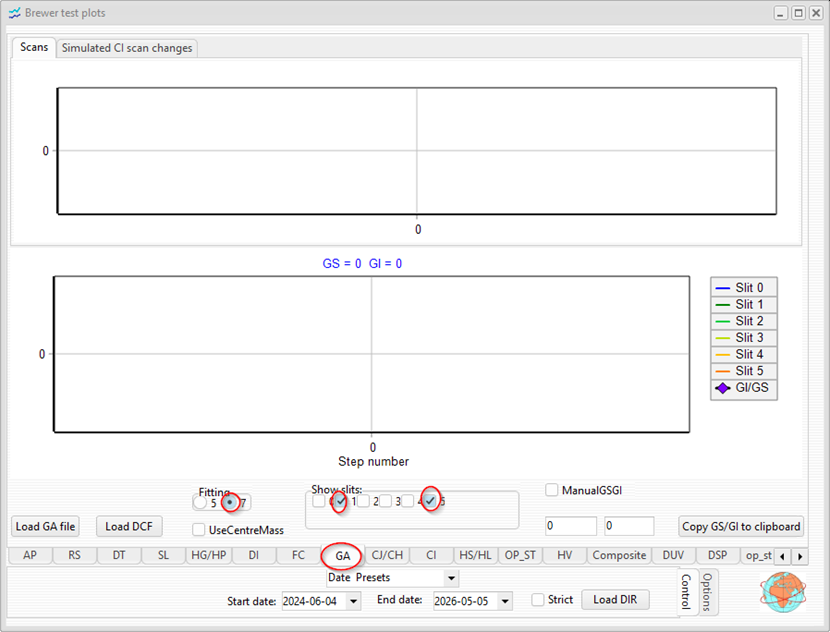Image resolution: width=830 pixels, height=632 pixels.
Task: Select the AP test tab
Action: [30, 555]
